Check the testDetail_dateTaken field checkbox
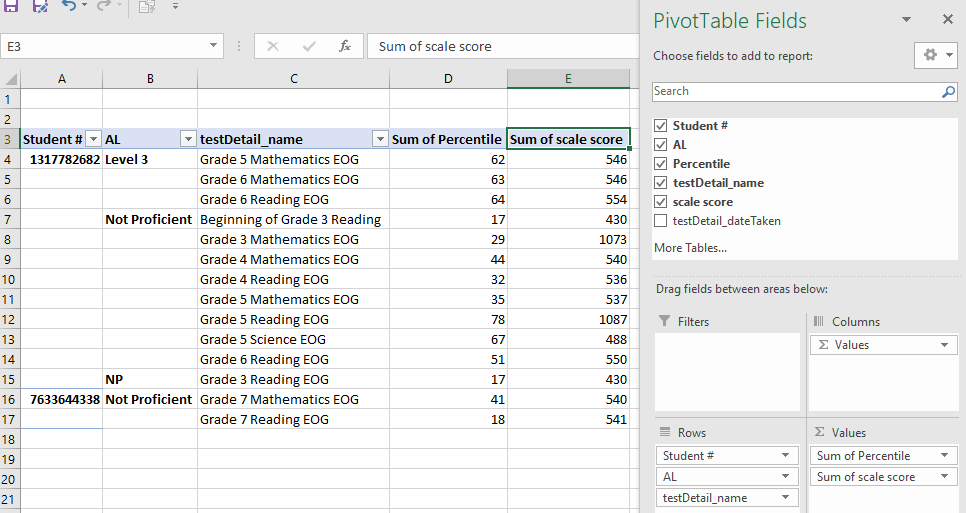 pos(660,221)
